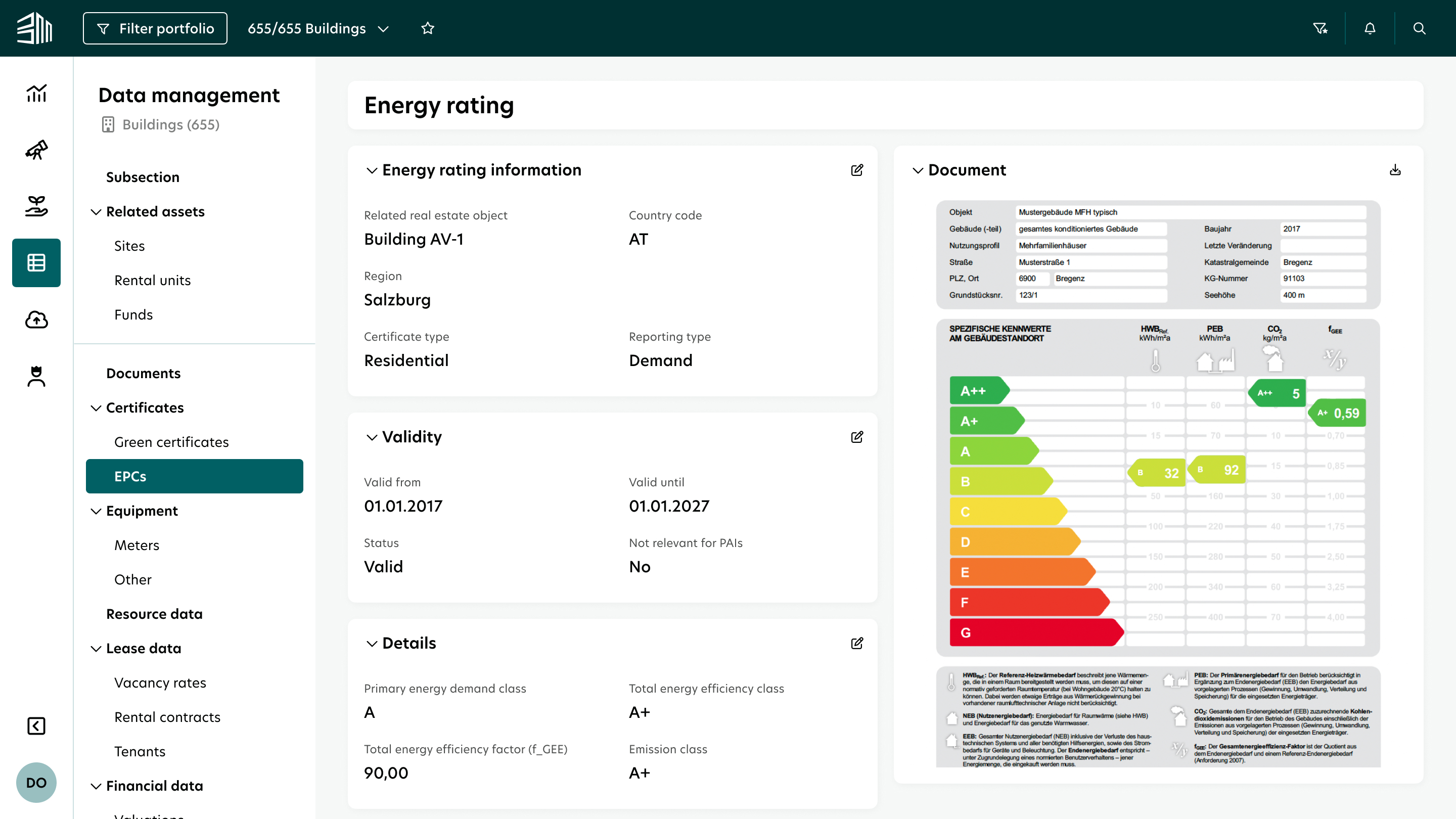Edit the Validity section

[857, 437]
